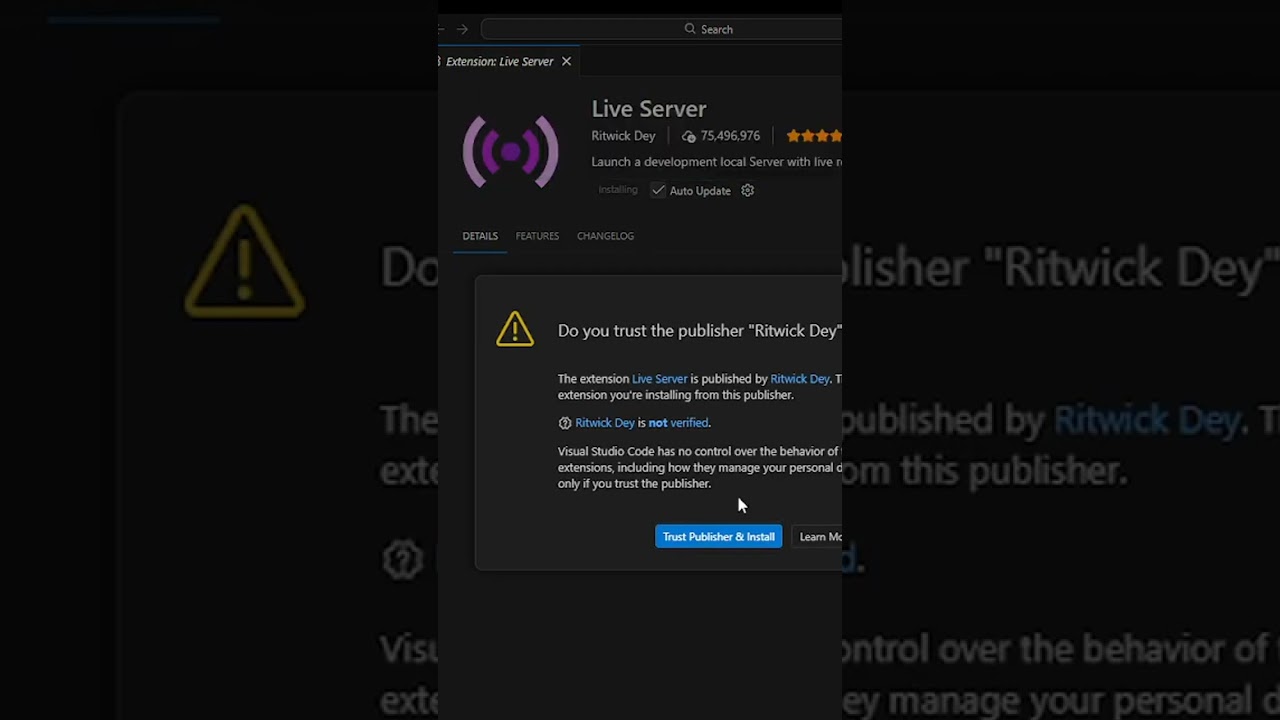Switch to the CHANGELOG tab
Image resolution: width=1280 pixels, height=720 pixels.
coord(605,236)
